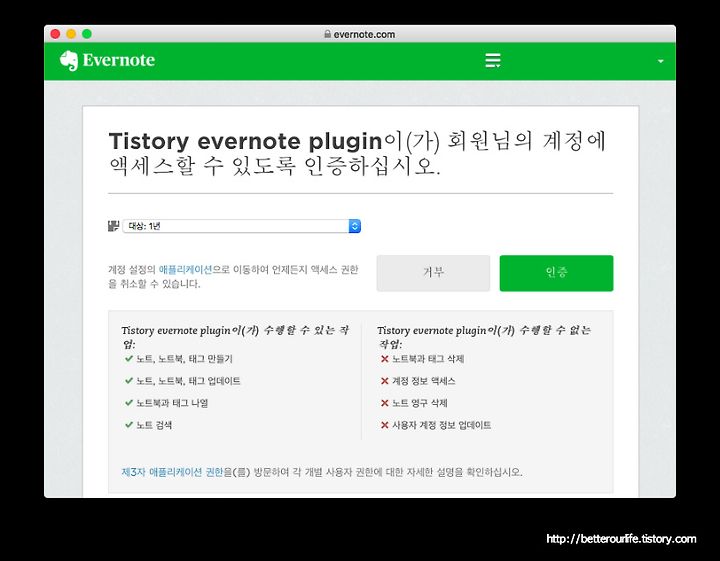Screen dimensions: 720x561
Task: Click the green fullscreen window button
Action: (x=87, y=34)
